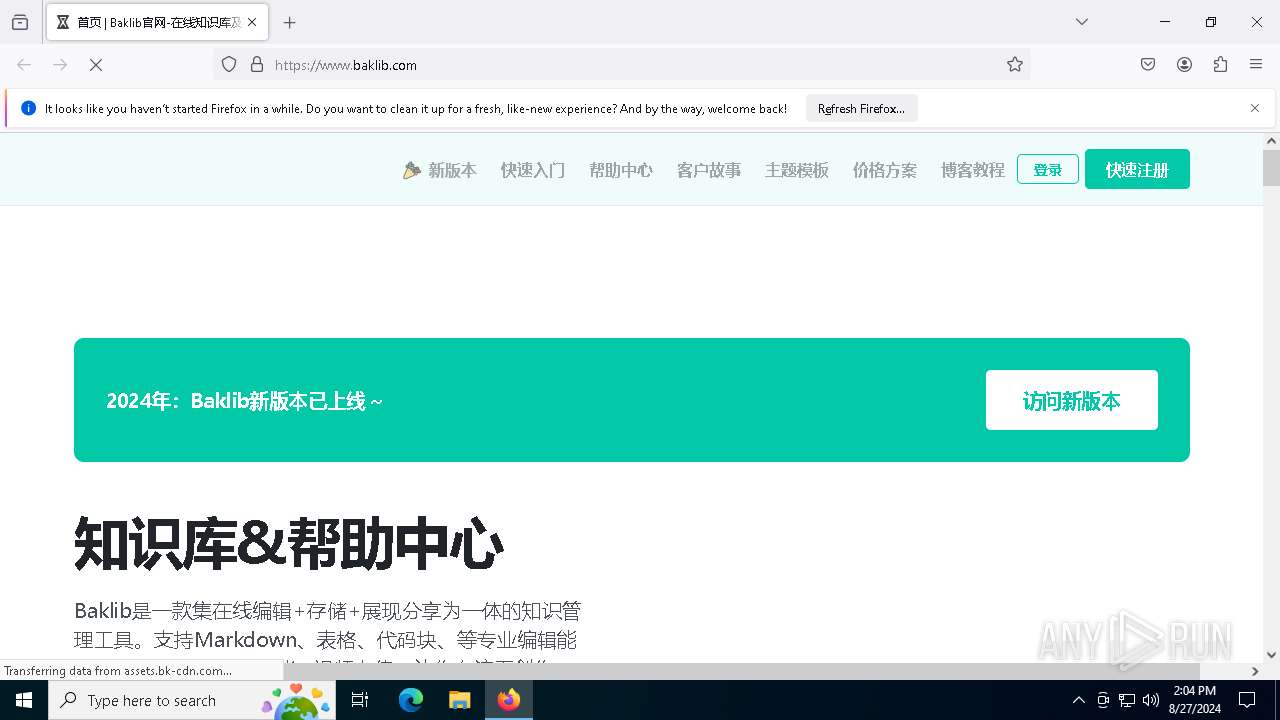Open the clock and date flyout
The image size is (1280, 720).
(1193, 700)
